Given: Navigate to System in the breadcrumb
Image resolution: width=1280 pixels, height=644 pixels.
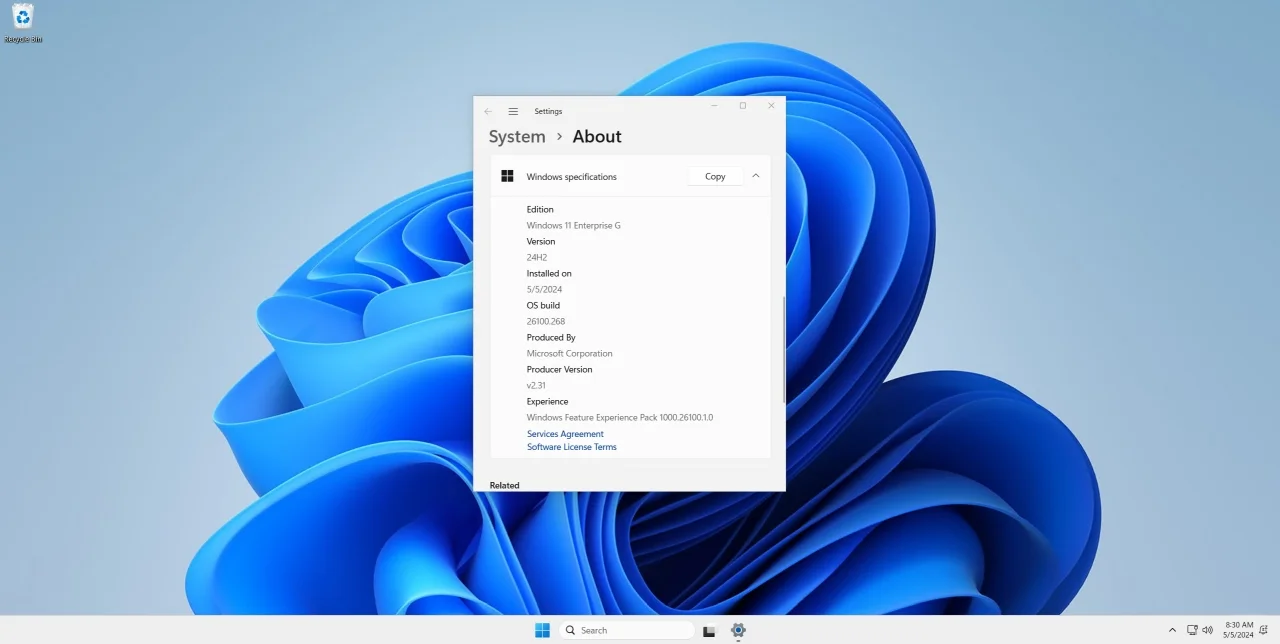Looking at the screenshot, I should point(516,136).
